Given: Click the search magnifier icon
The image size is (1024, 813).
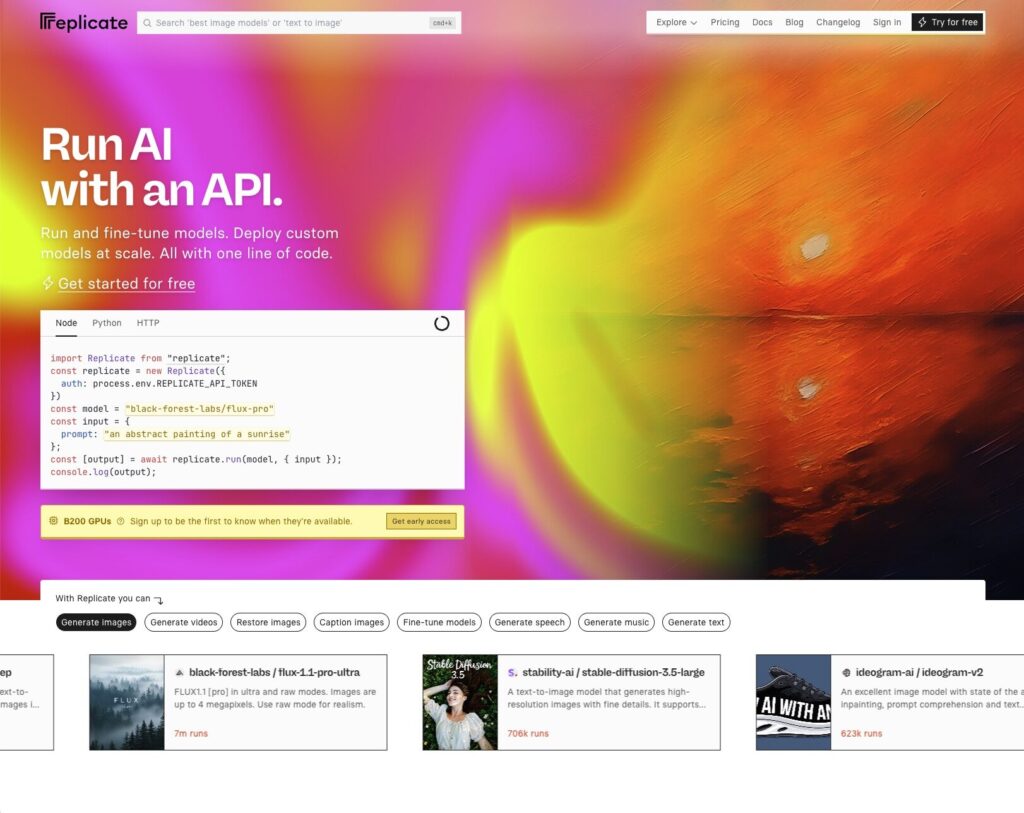Looking at the screenshot, I should coord(148,23).
